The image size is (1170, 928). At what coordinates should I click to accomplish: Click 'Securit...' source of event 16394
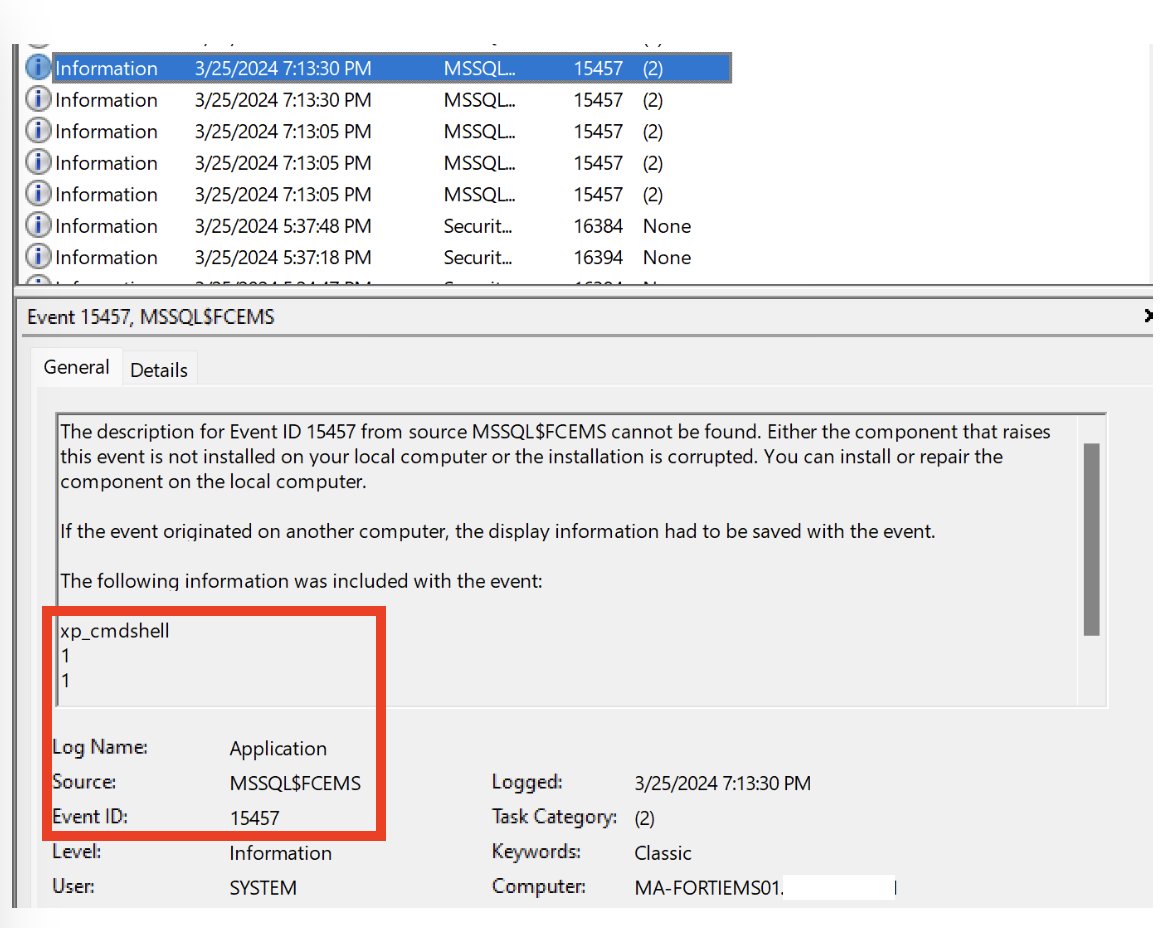(x=478, y=257)
